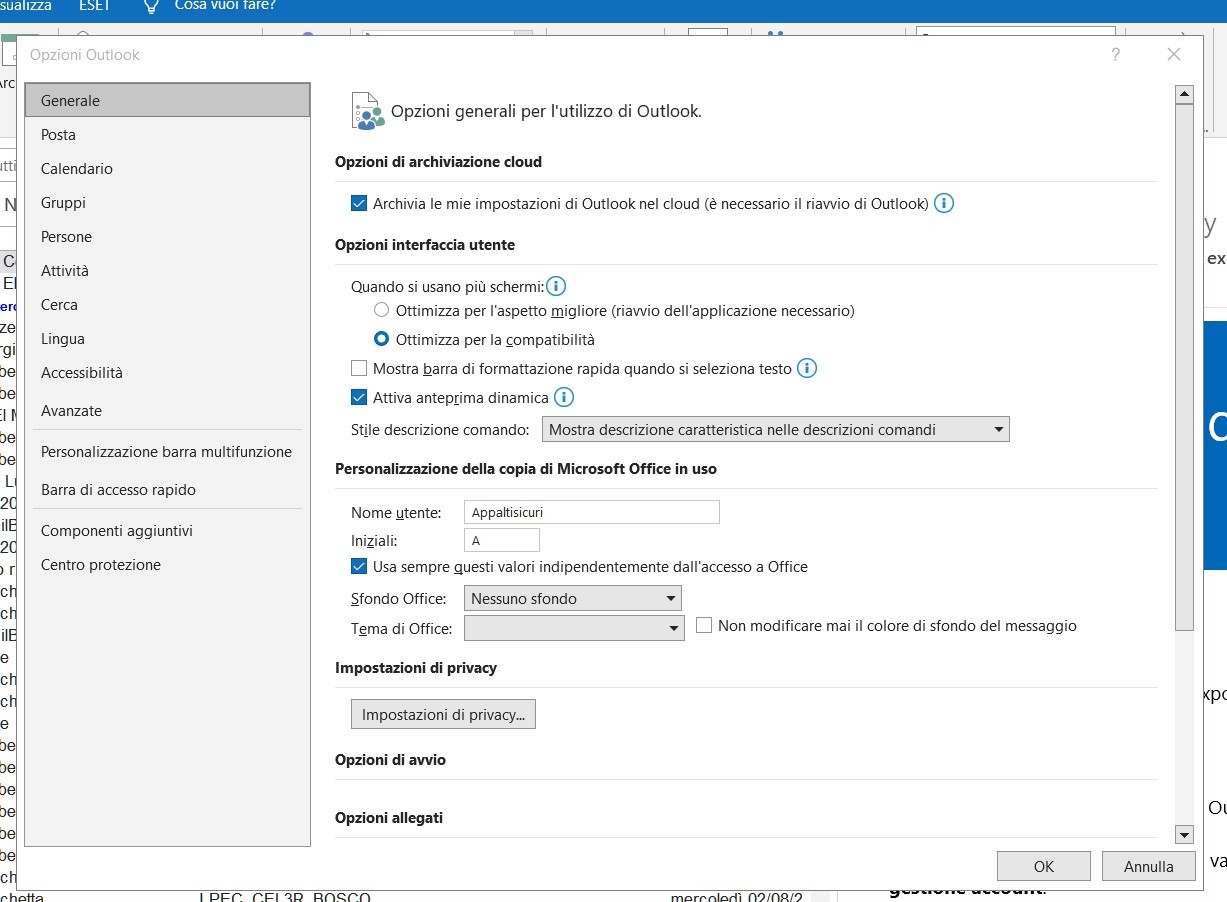Click the help question mark in dialog title
Screen dimensions: 1227x902
pyautogui.click(x=1116, y=55)
